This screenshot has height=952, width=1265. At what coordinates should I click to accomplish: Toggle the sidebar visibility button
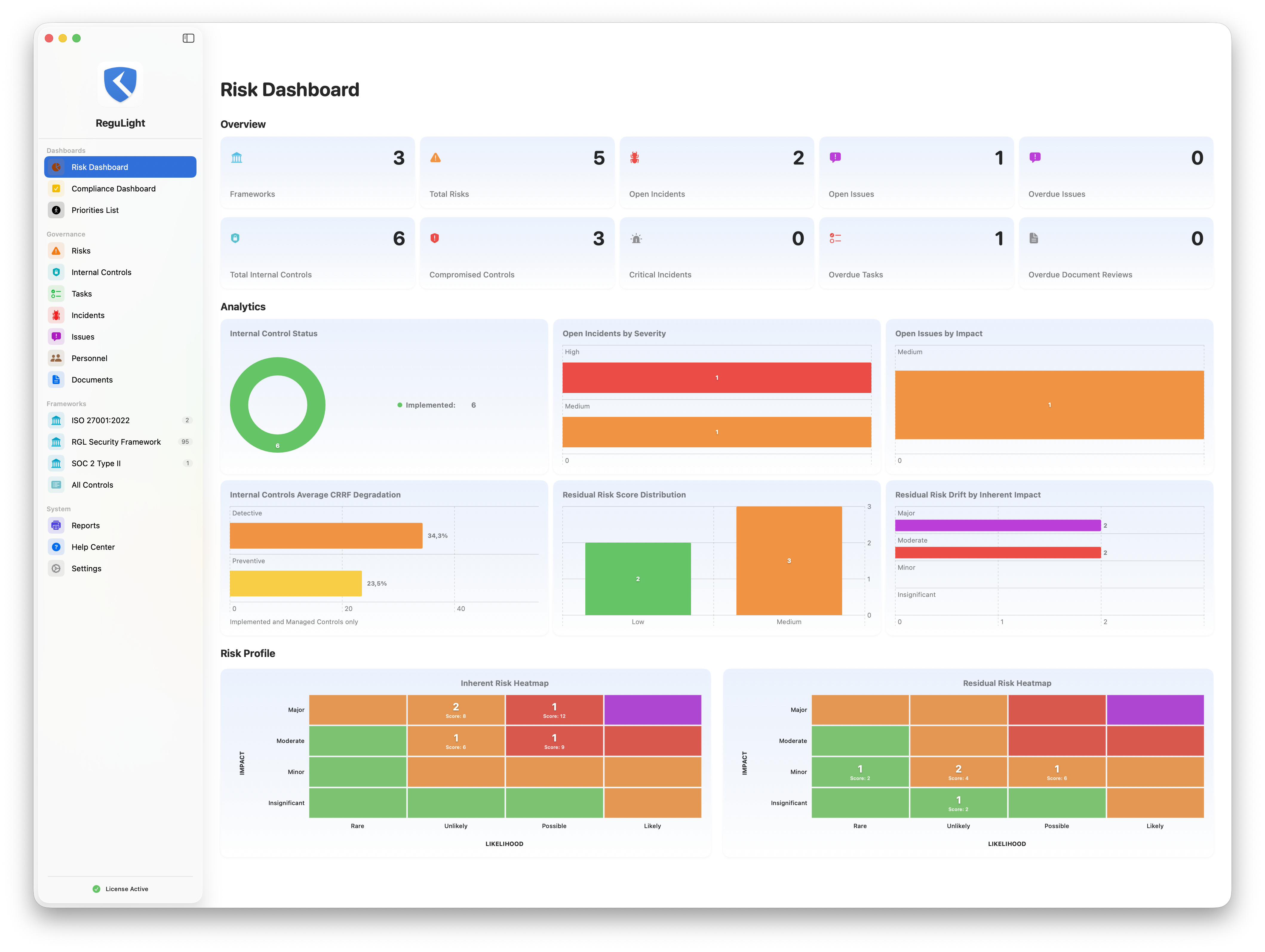(x=188, y=38)
